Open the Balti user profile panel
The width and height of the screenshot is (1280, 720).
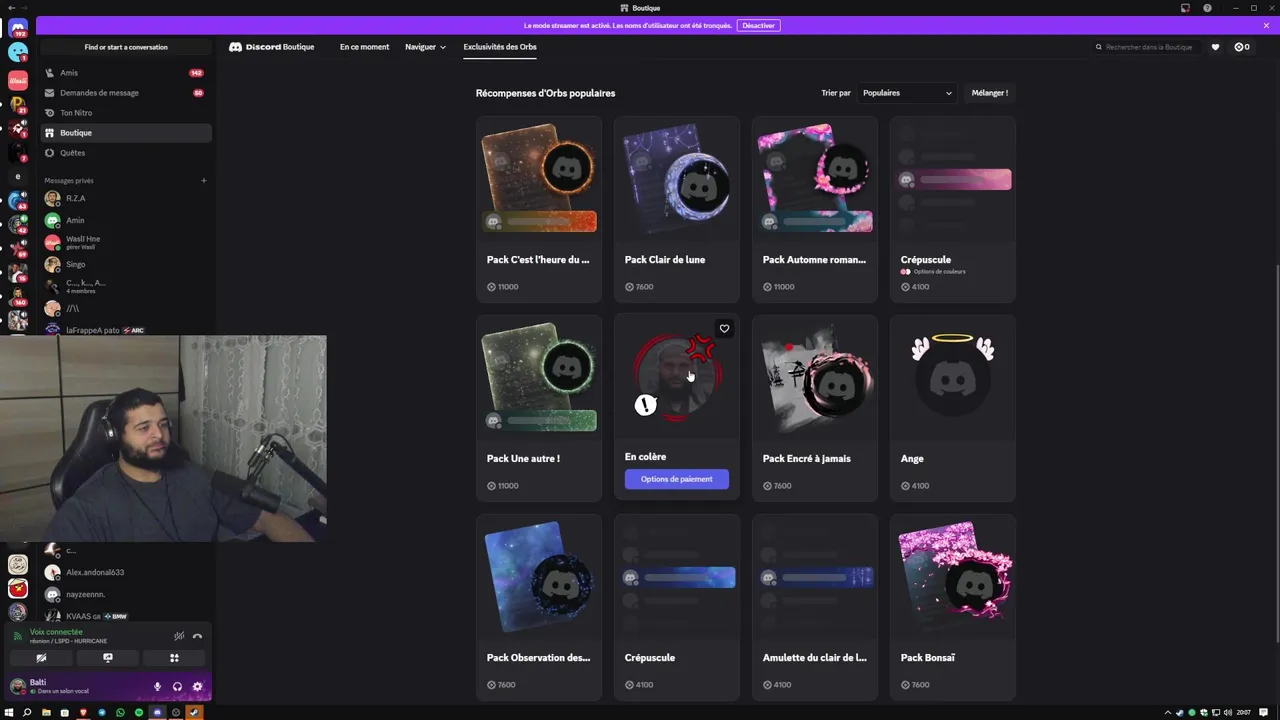(75, 686)
